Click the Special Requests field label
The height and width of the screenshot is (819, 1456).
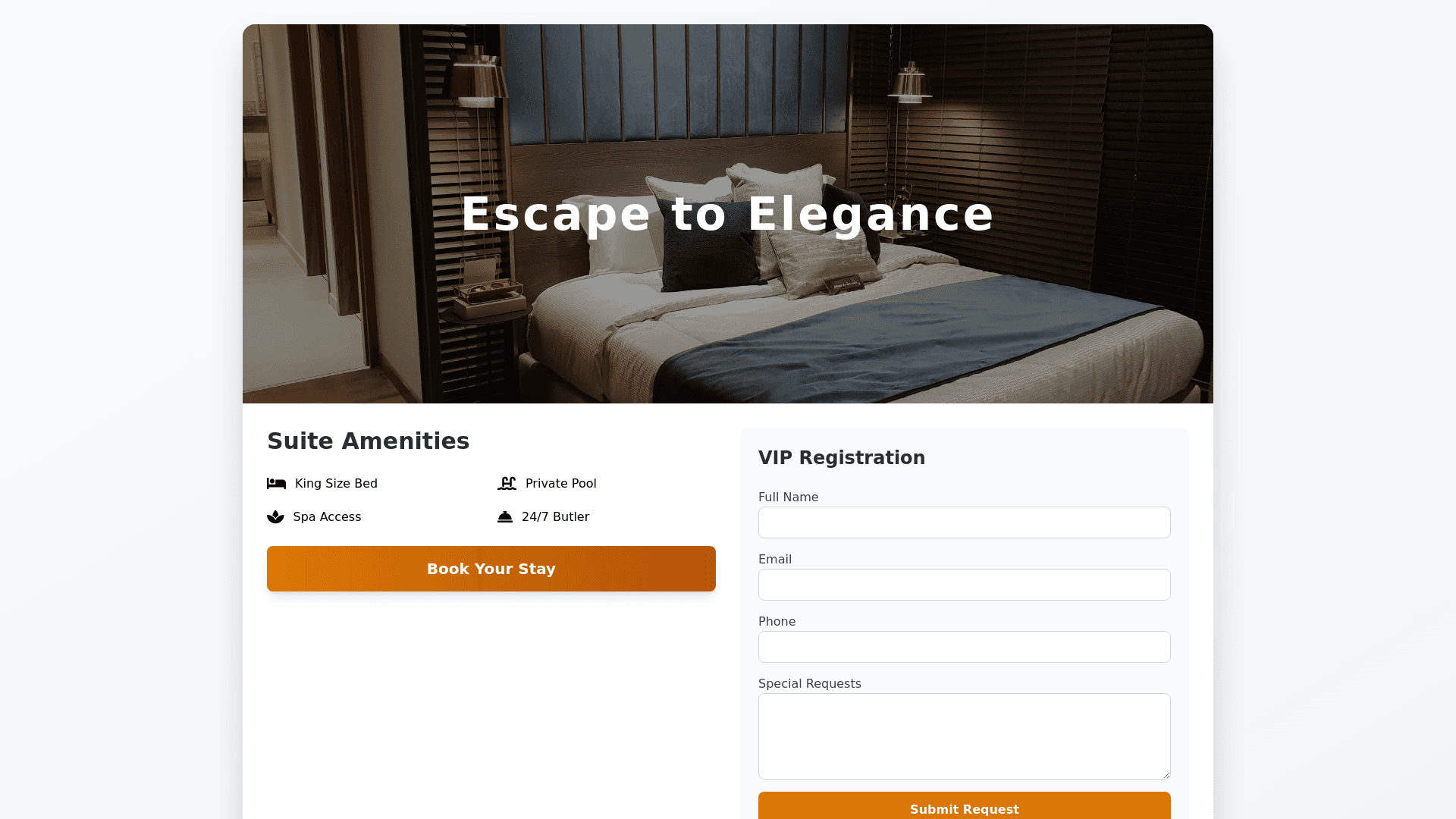810,684
